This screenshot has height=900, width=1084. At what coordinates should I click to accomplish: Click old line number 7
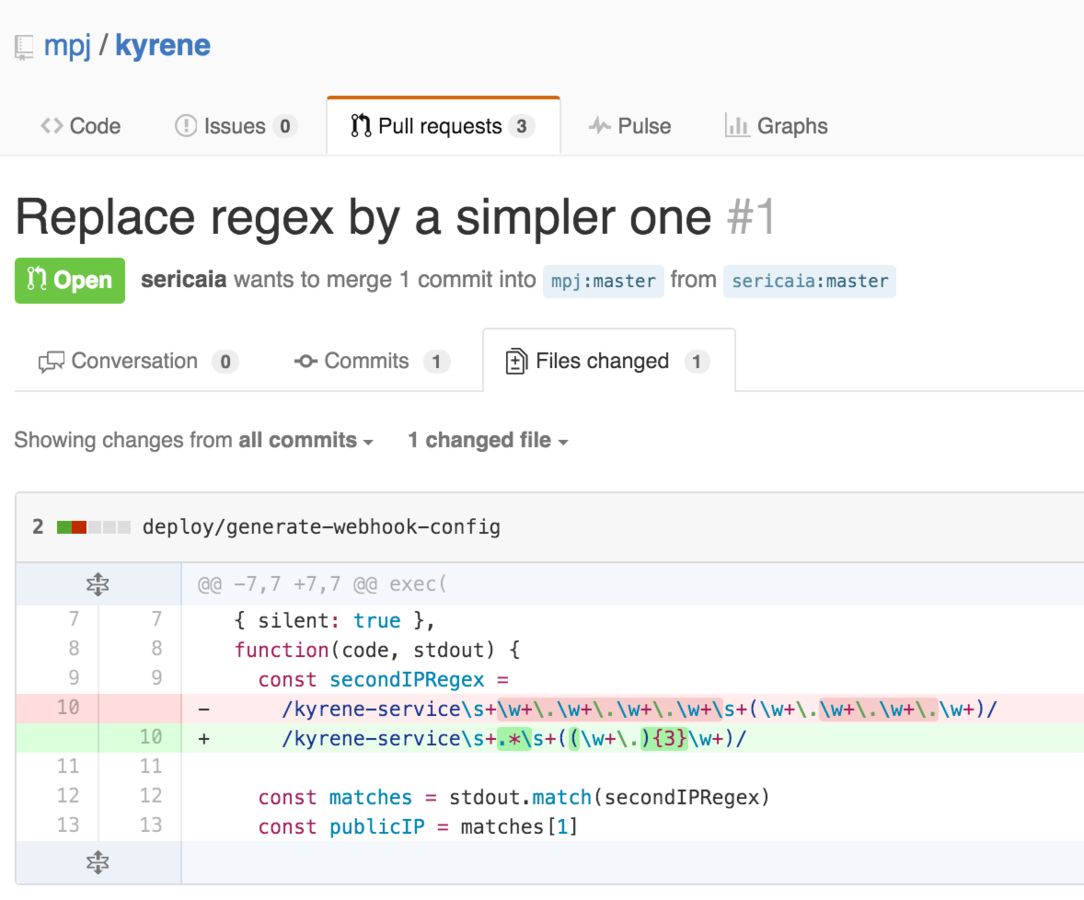(x=73, y=619)
